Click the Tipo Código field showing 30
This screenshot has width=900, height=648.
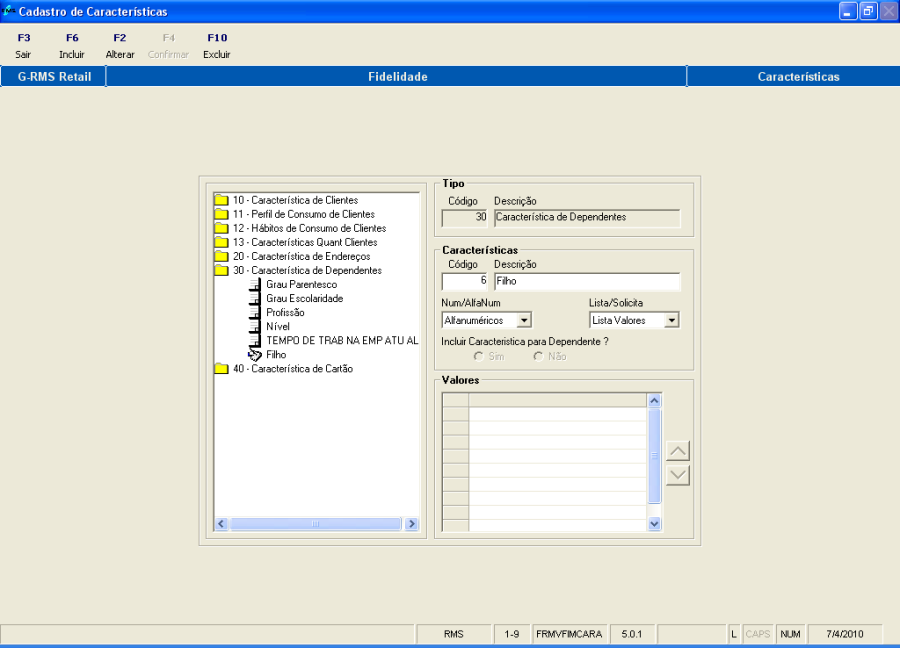(464, 218)
